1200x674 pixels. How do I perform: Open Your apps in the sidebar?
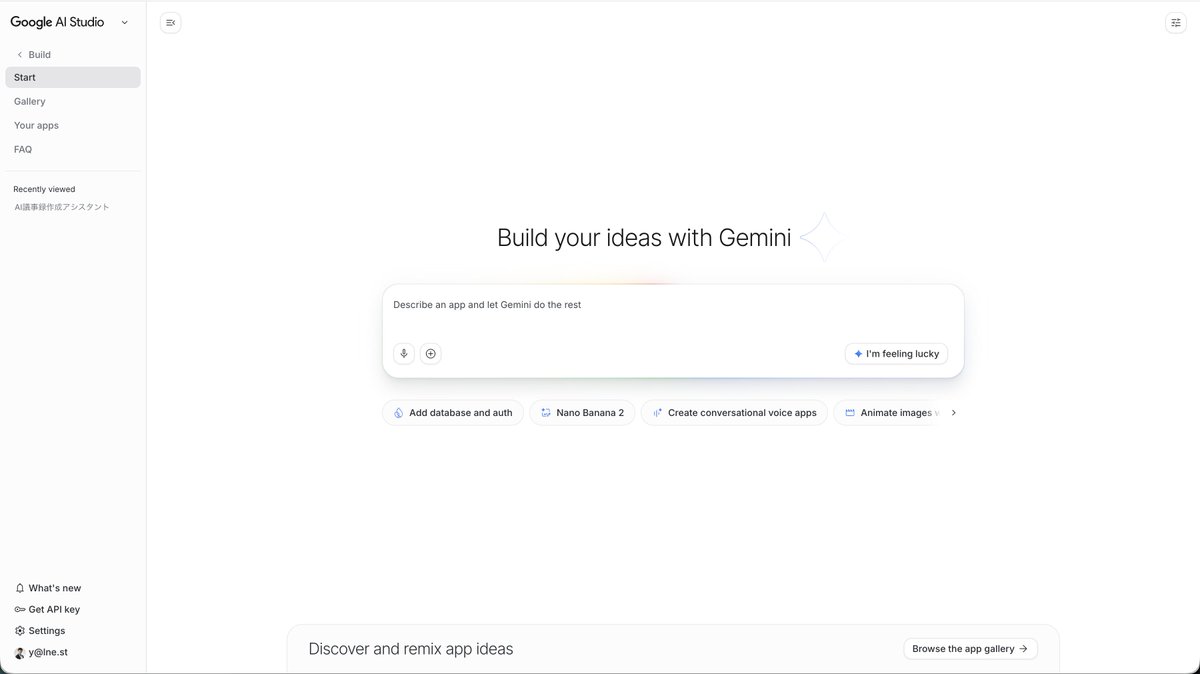coord(73,125)
